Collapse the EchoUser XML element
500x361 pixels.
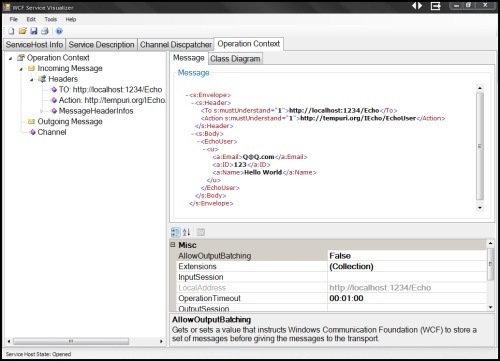point(198,142)
